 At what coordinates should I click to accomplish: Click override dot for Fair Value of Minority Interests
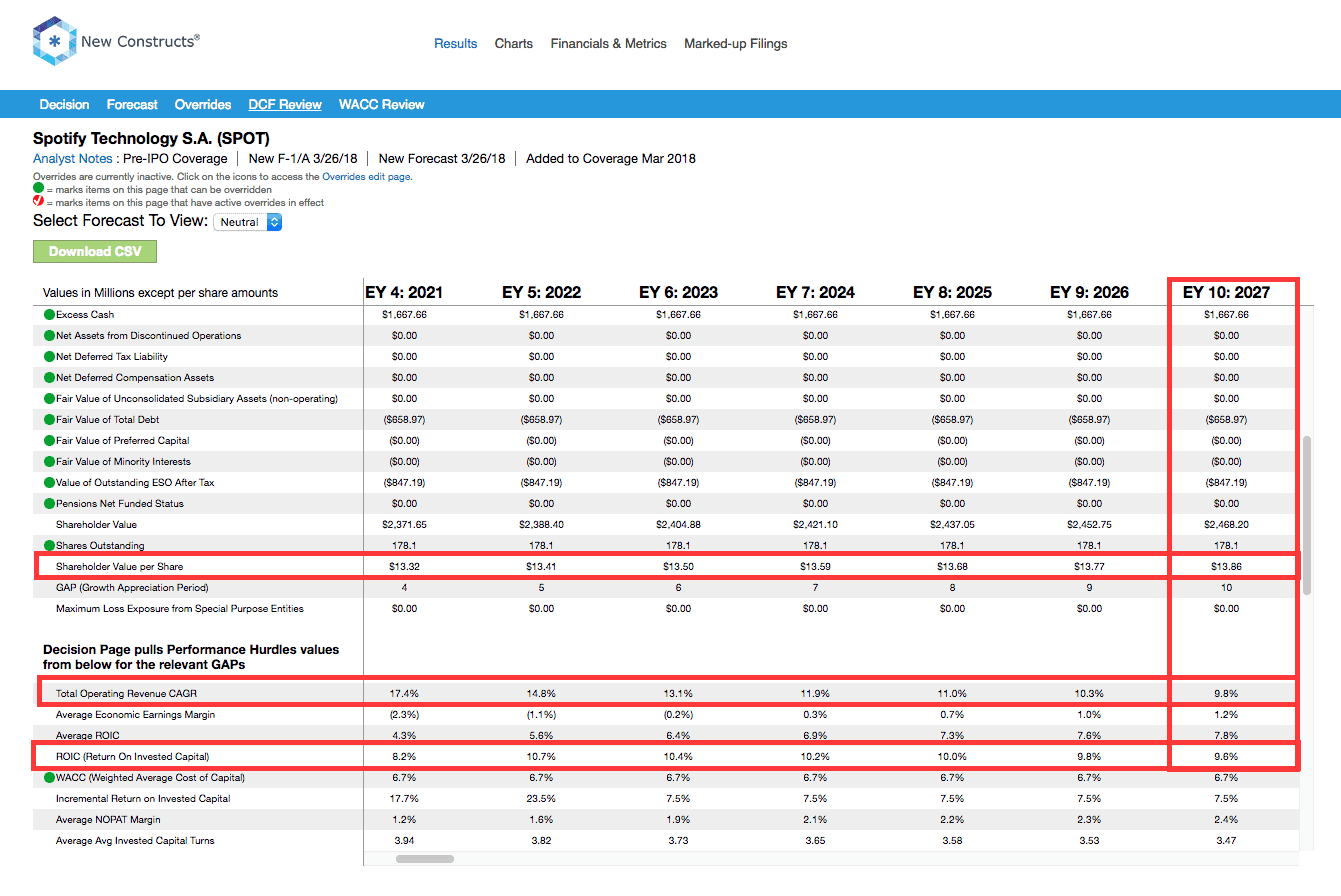49,462
